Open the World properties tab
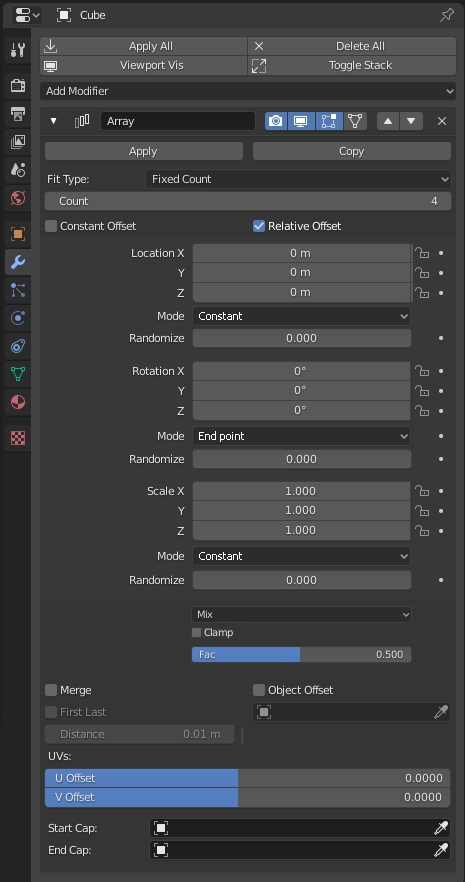The image size is (465, 882). [17, 198]
